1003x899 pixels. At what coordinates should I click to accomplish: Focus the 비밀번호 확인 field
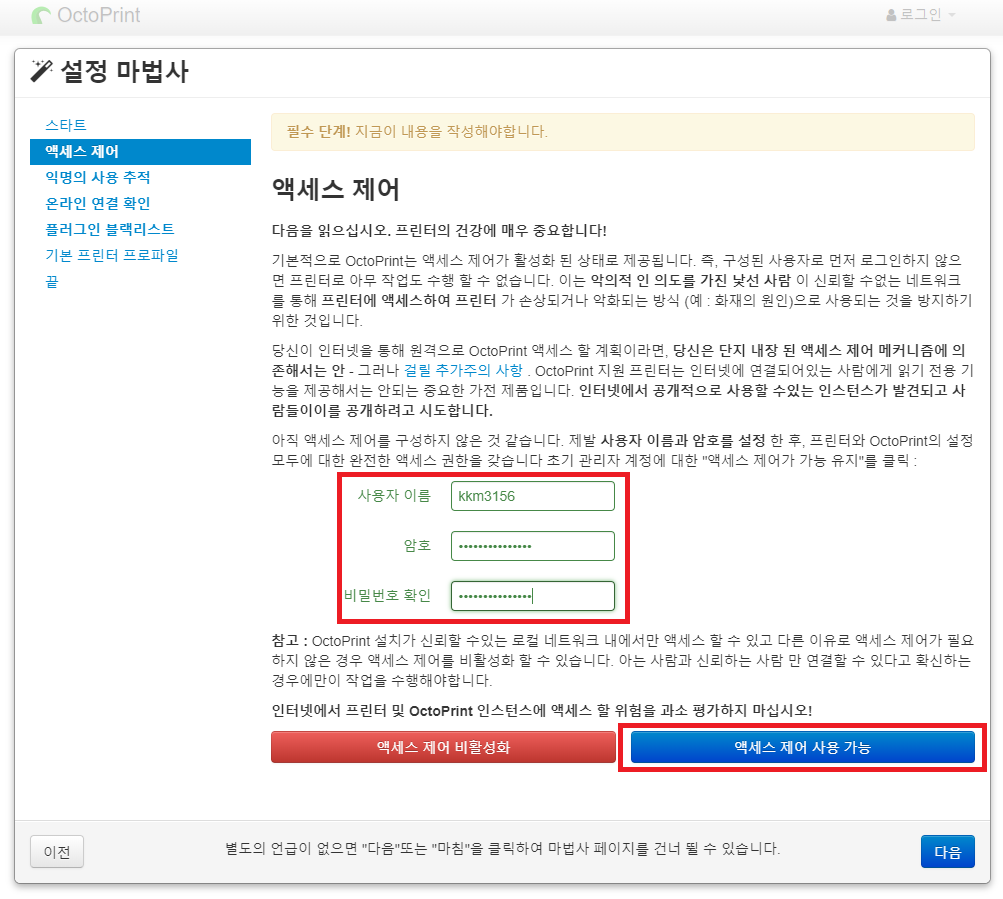click(x=533, y=596)
